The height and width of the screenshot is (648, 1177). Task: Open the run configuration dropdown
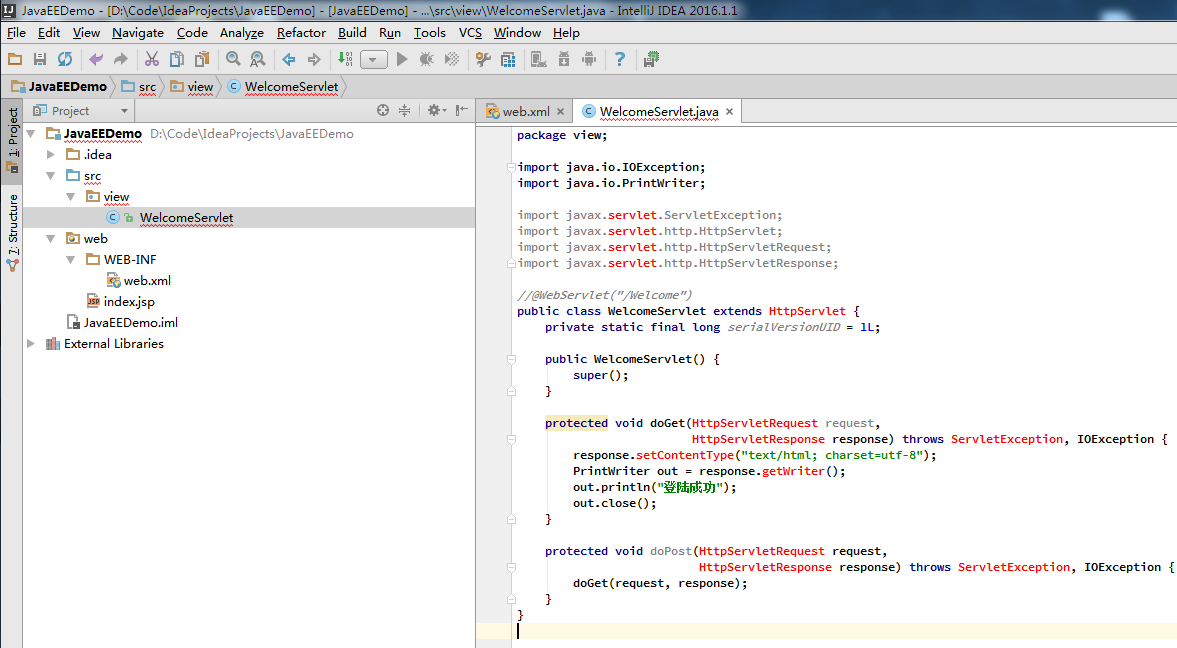373,59
